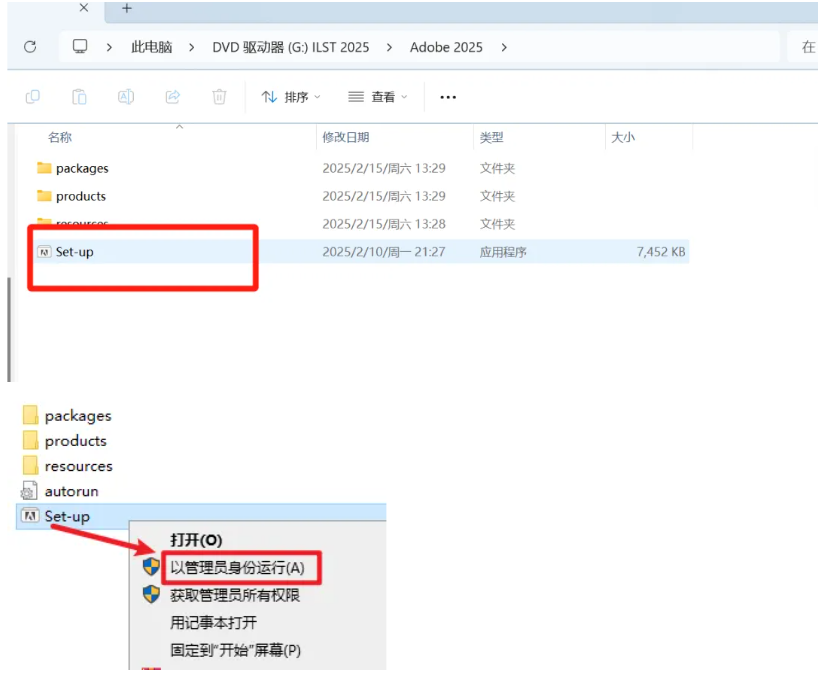Click shield icon beside 获取管理员所有权限

(x=151, y=594)
